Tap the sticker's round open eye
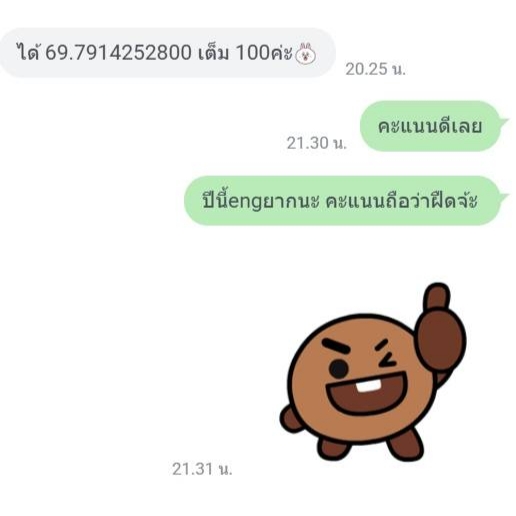 [339, 369]
